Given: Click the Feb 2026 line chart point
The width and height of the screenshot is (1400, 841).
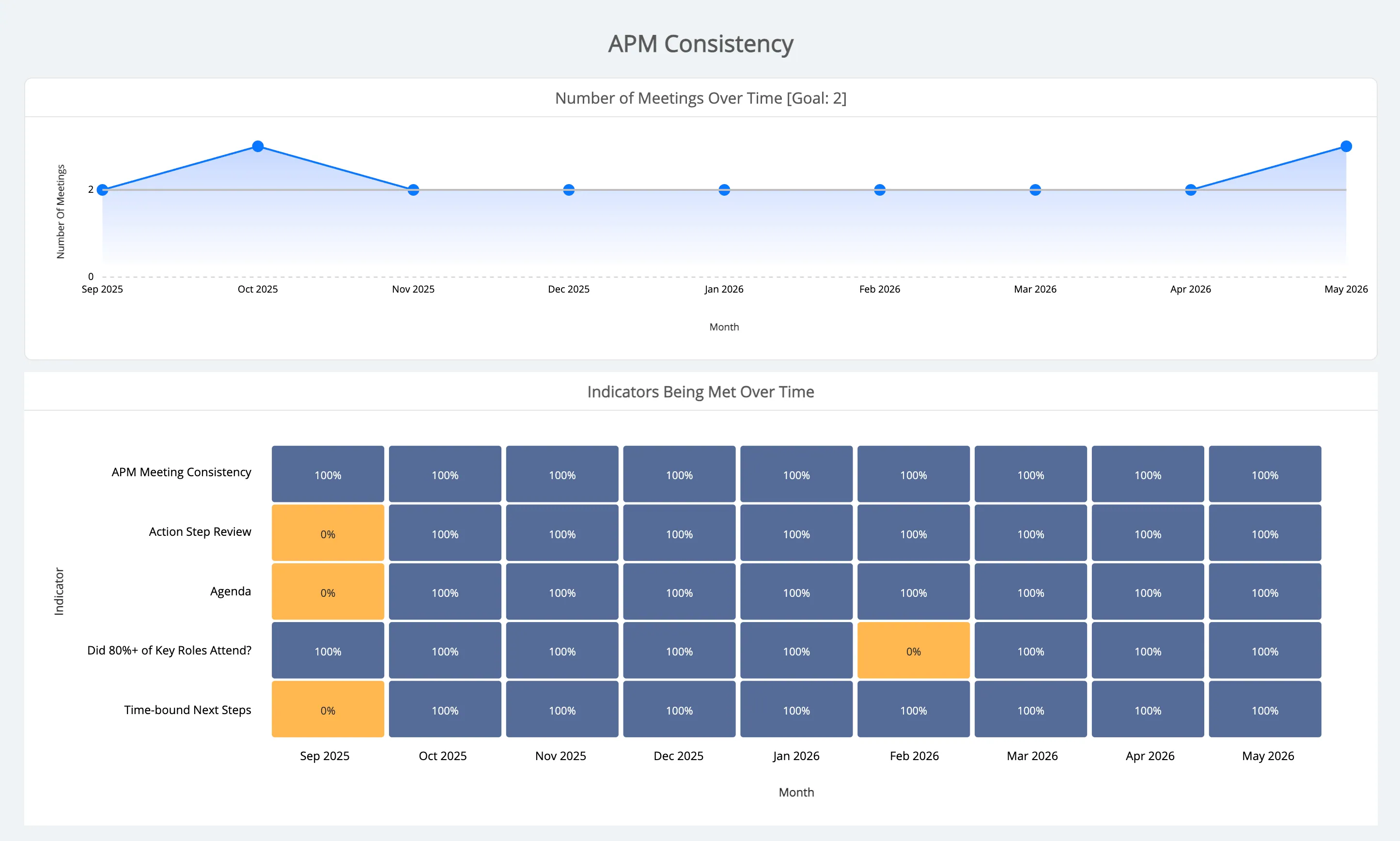Looking at the screenshot, I should [880, 190].
